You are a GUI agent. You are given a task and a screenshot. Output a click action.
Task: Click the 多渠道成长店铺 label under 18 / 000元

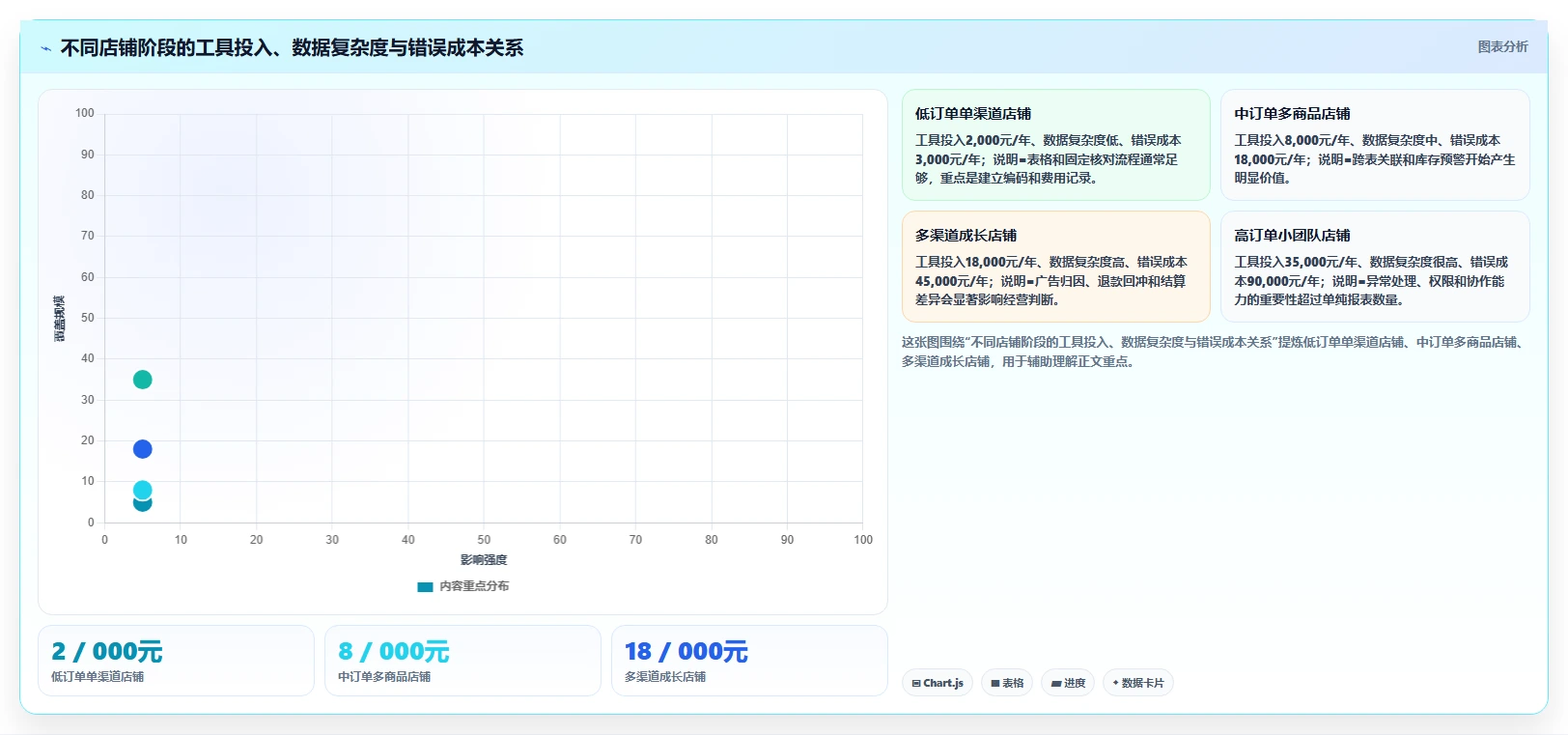[665, 677]
